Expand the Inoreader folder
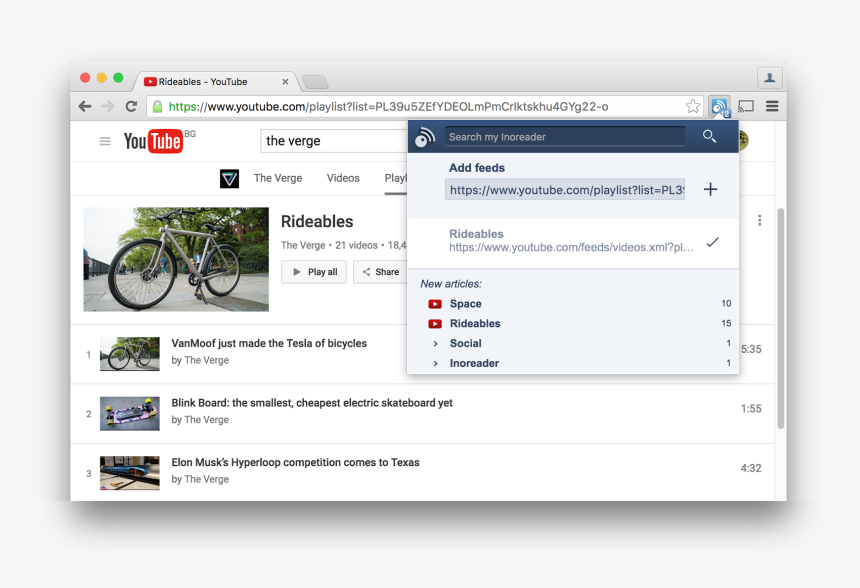The height and width of the screenshot is (588, 860). pos(435,364)
